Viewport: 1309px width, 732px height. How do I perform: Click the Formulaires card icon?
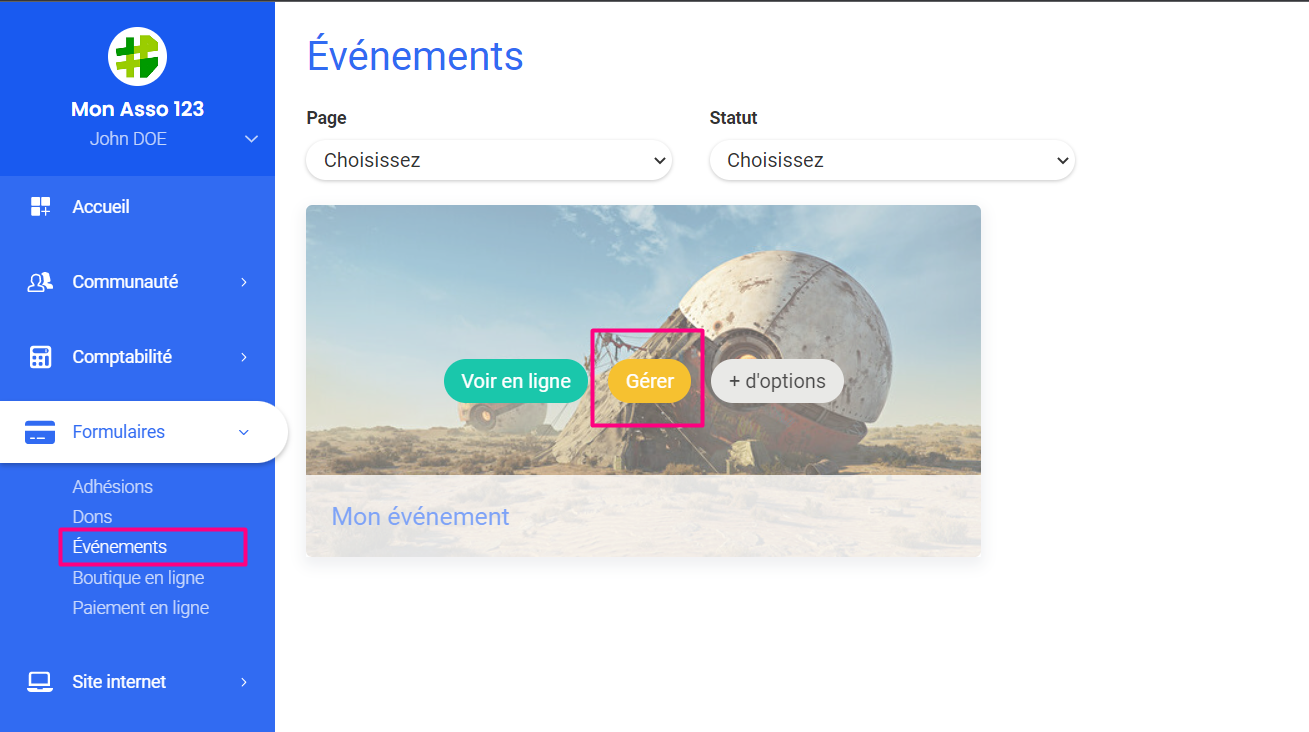[x=40, y=432]
